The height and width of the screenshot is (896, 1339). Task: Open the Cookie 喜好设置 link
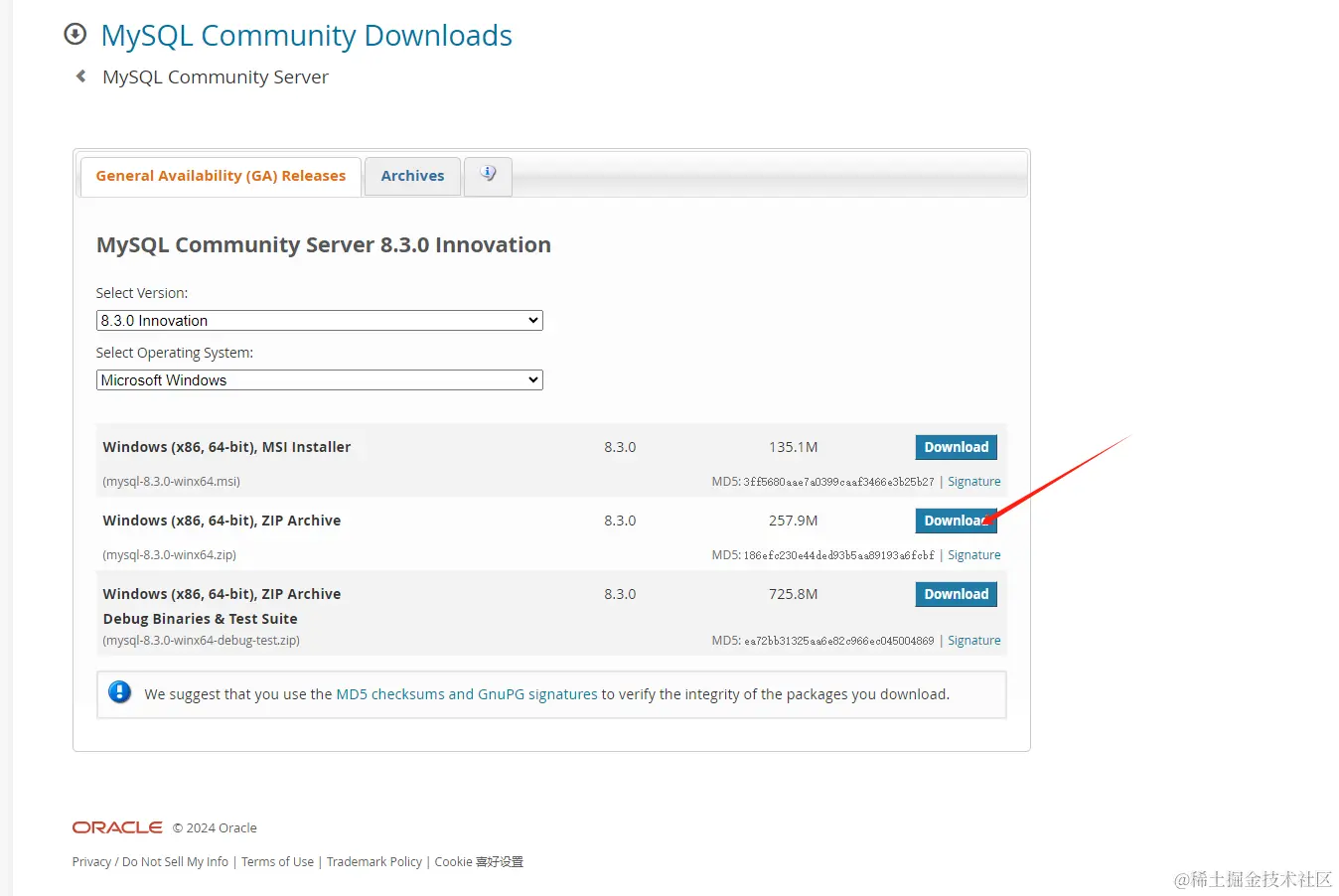pos(479,862)
